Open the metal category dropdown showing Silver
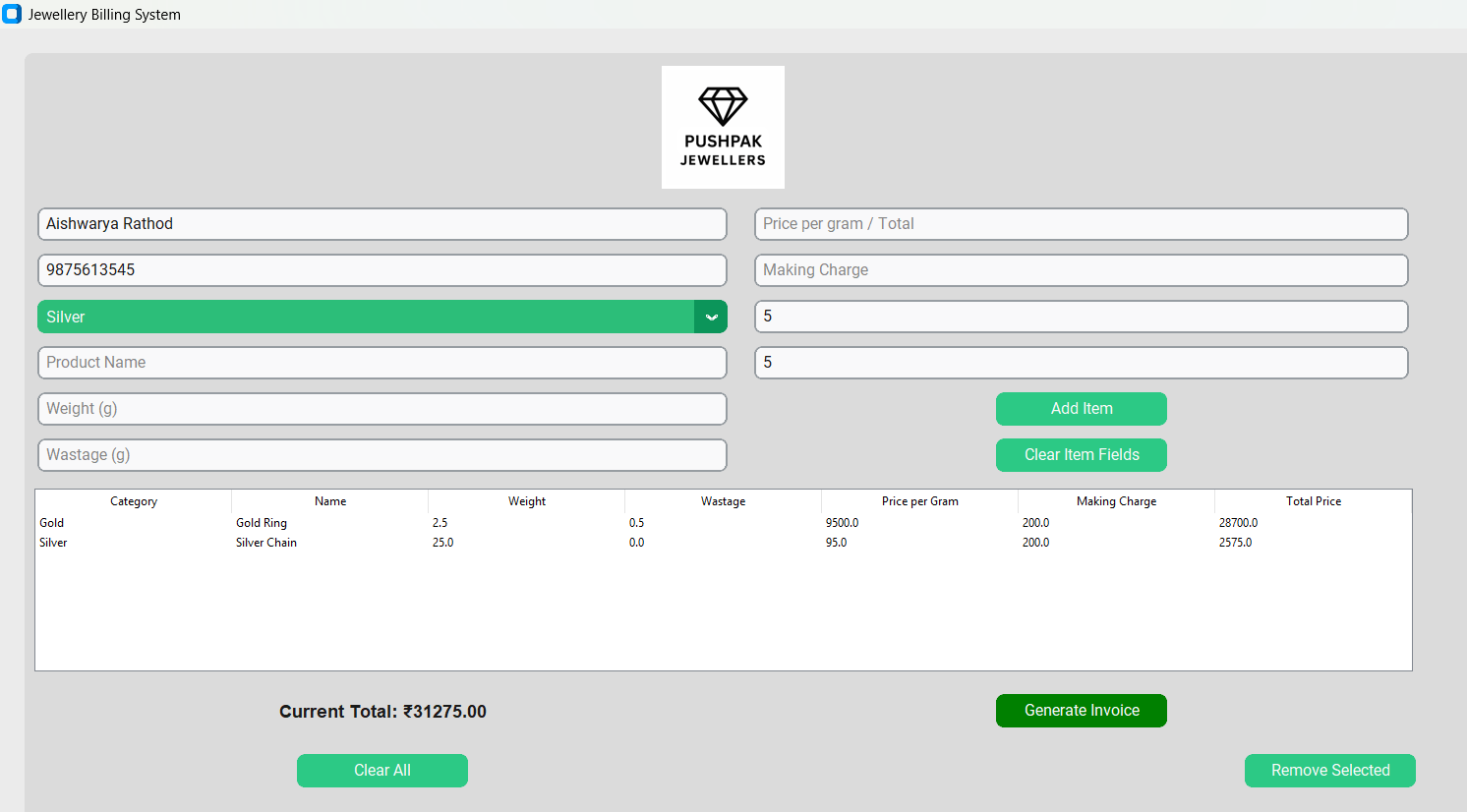This screenshot has width=1467, height=812. point(374,317)
